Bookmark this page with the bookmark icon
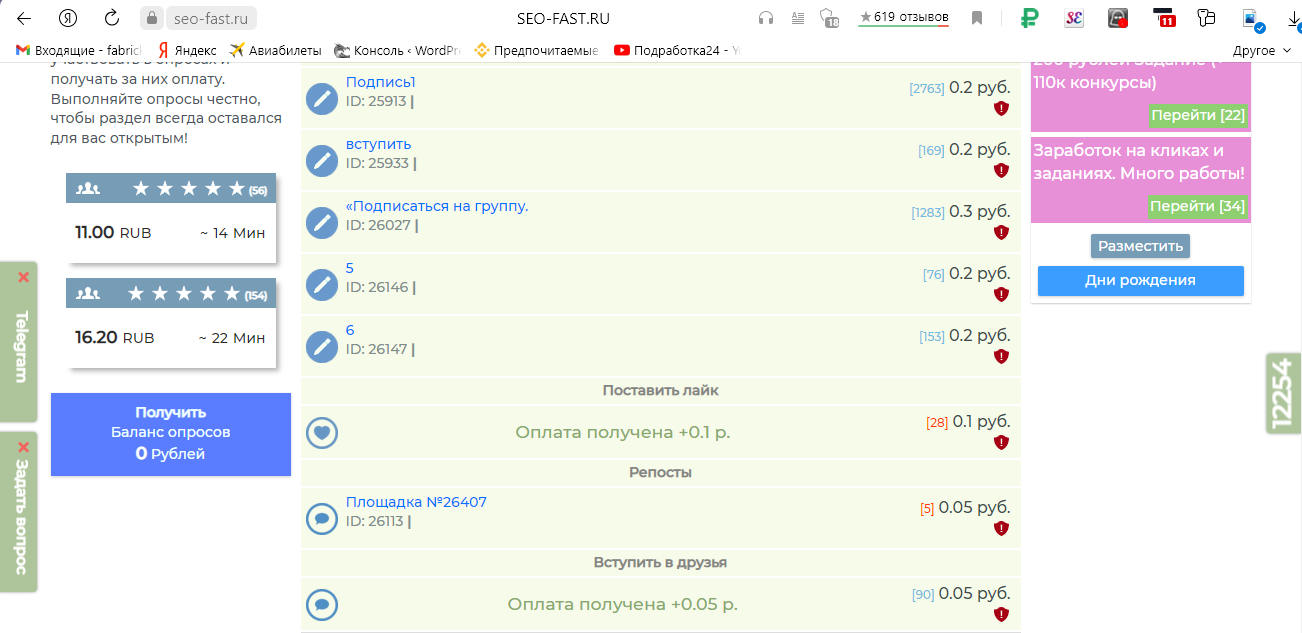The image size is (1302, 633). (x=977, y=18)
